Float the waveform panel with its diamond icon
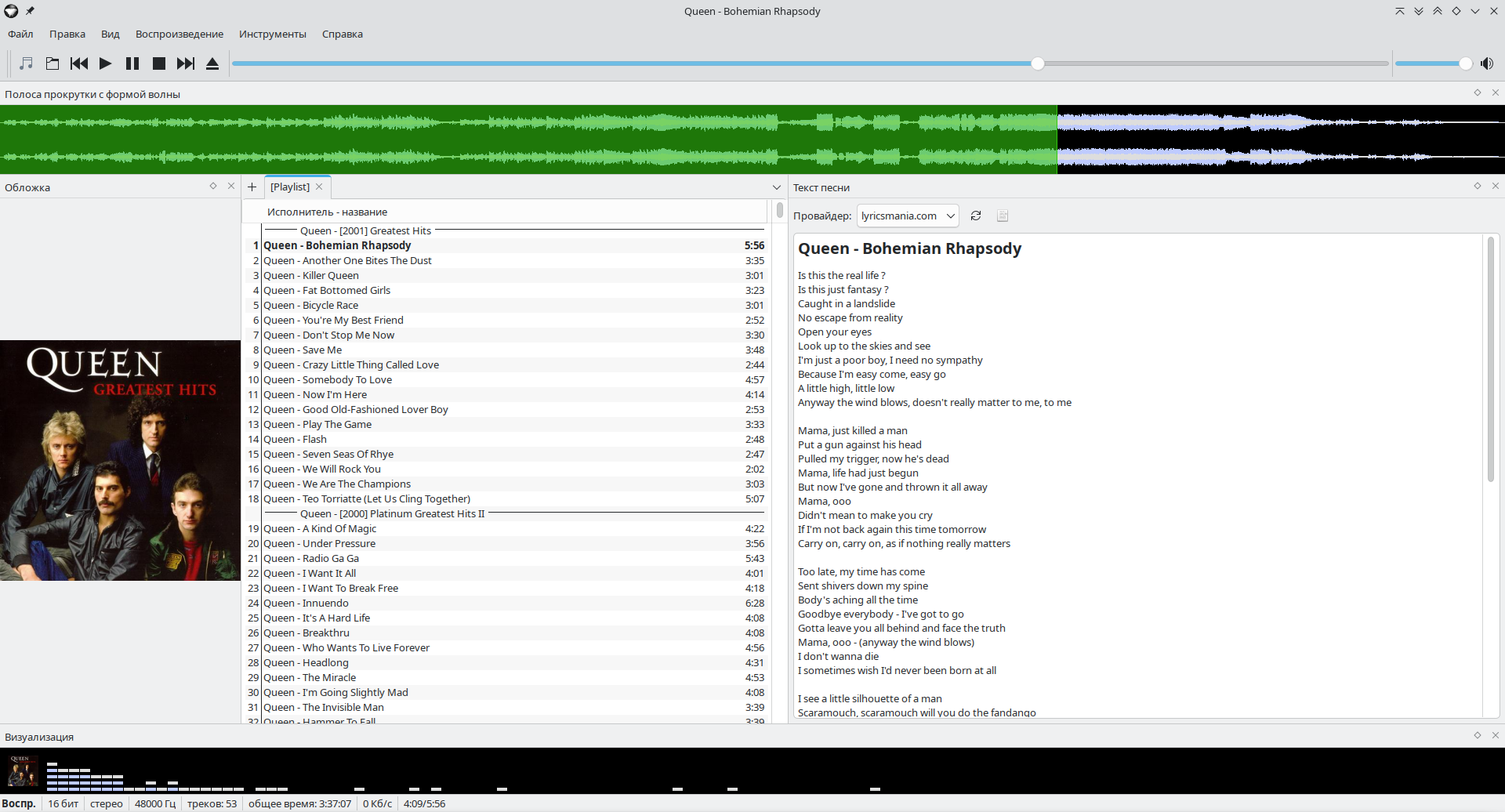The width and height of the screenshot is (1505, 812). (x=1478, y=92)
